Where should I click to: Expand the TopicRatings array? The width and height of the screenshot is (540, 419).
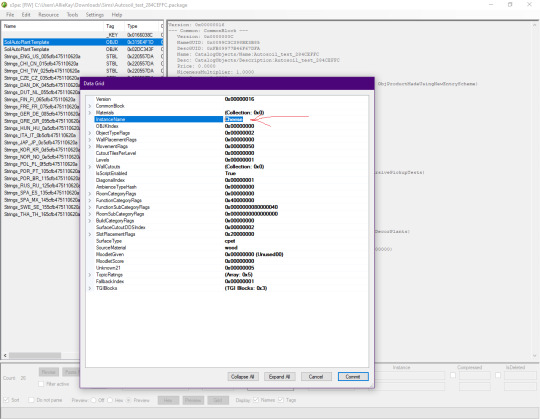90,275
